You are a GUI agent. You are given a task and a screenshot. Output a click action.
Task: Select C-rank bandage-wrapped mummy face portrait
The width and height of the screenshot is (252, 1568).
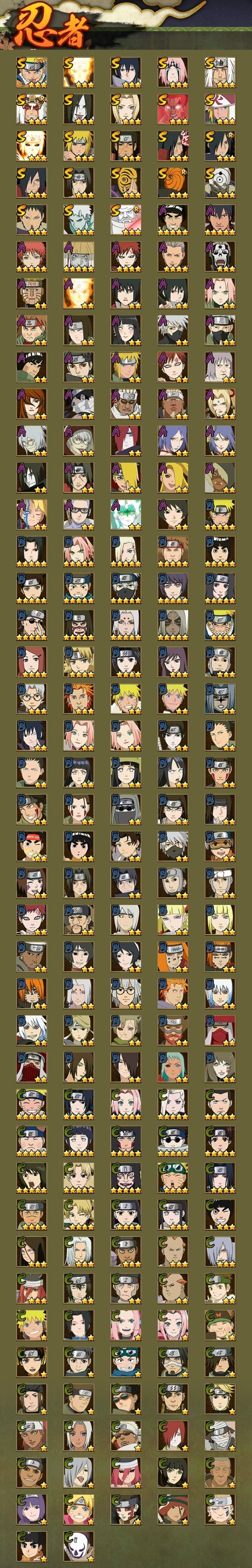220,1436
